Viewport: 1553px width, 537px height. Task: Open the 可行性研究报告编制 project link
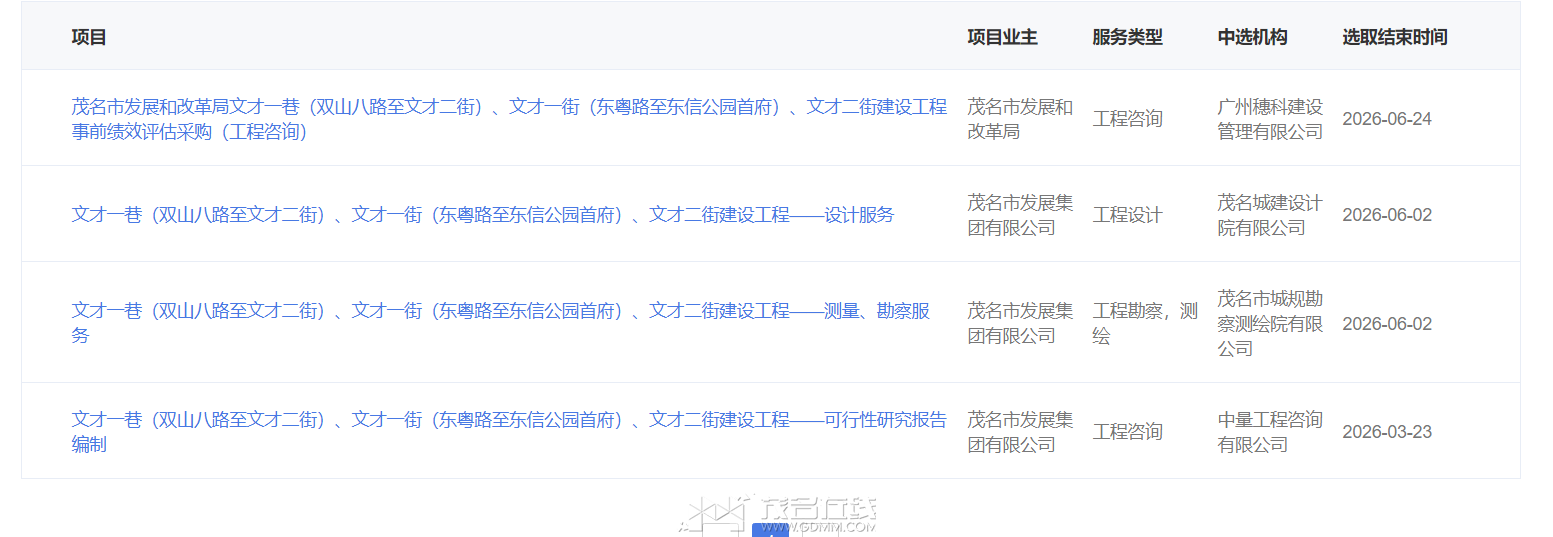509,432
